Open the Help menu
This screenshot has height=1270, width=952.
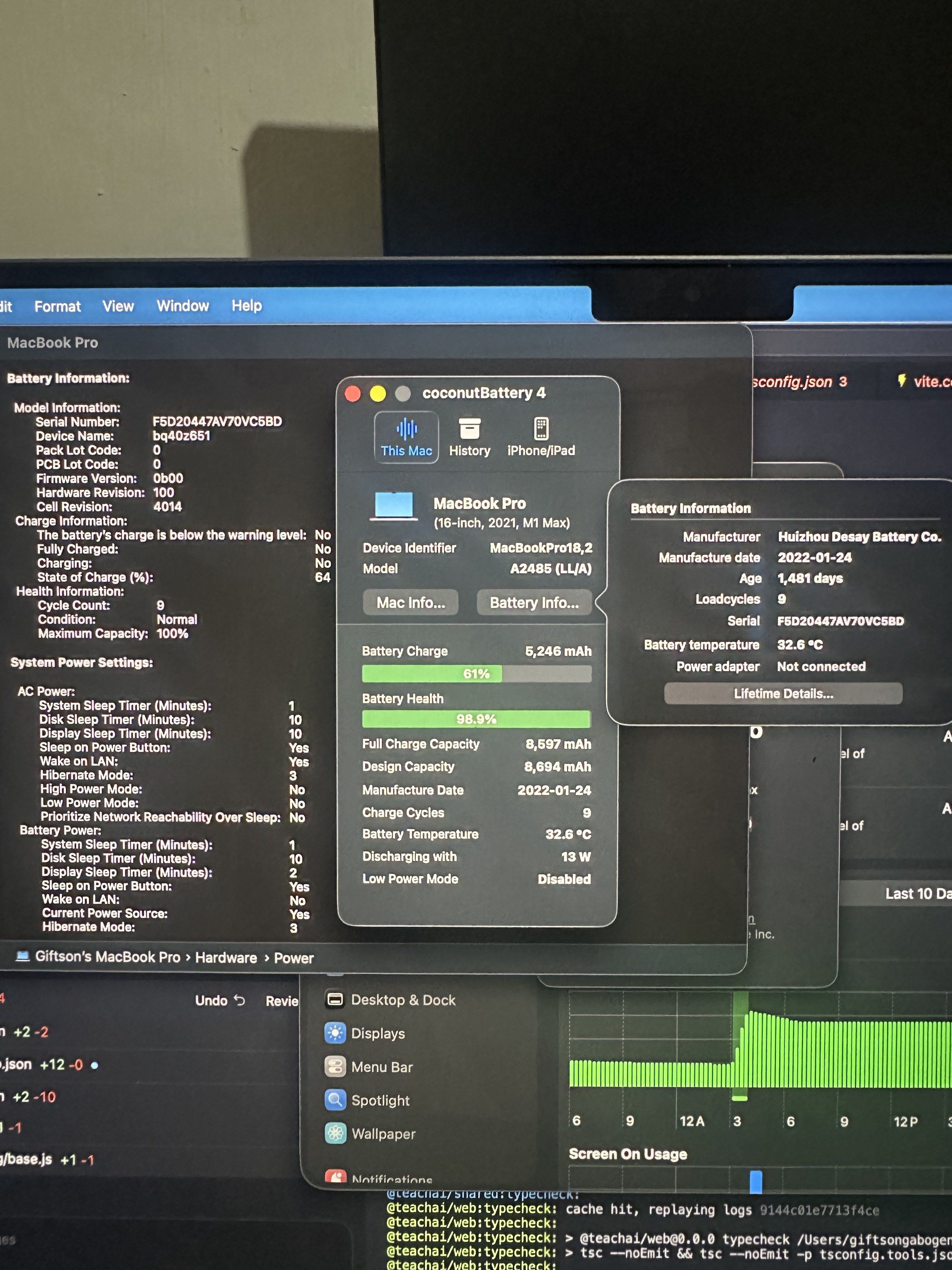247,305
